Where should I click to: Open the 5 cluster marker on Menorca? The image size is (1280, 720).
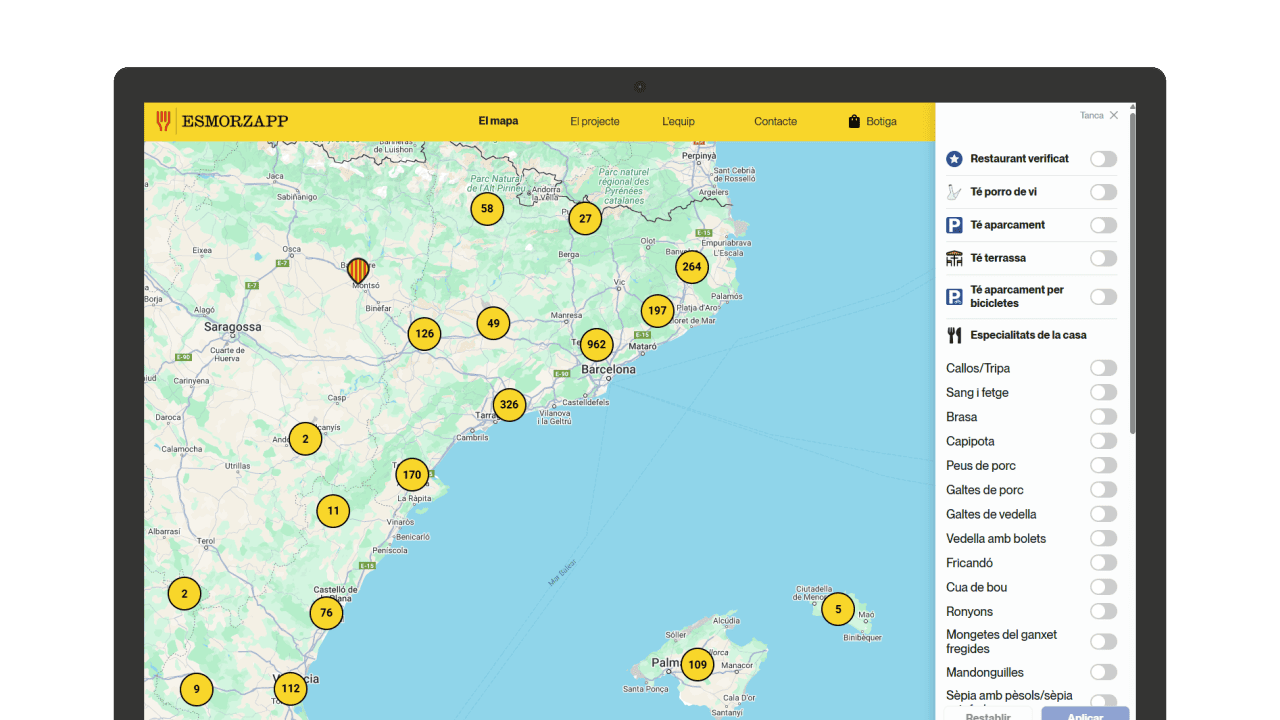pos(838,609)
